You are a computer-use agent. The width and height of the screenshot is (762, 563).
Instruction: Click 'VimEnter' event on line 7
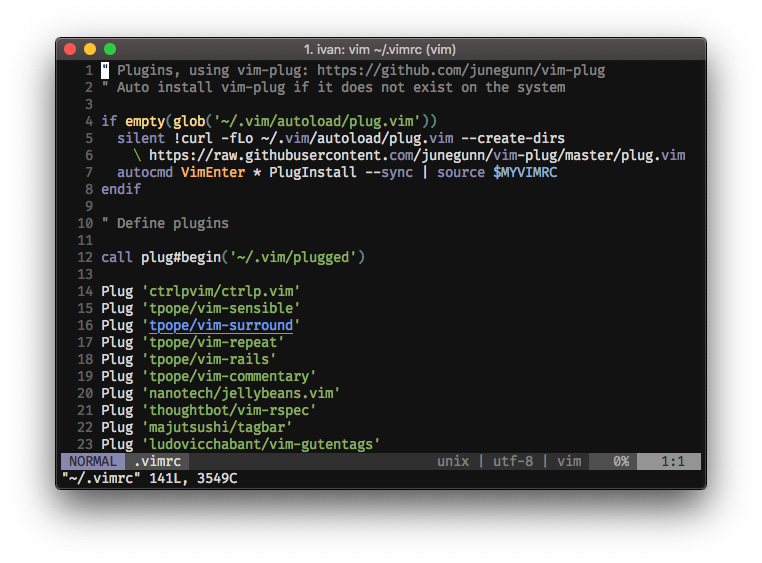click(x=213, y=172)
